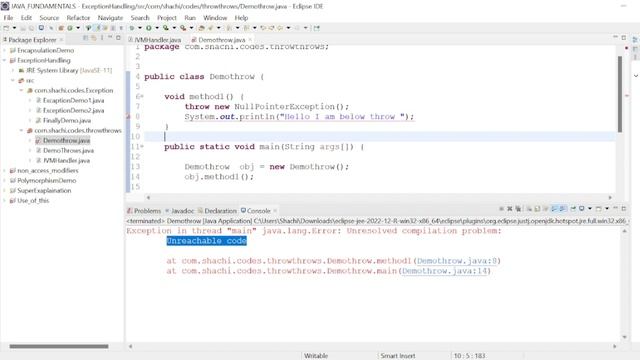Toggle Scroll Lock in Console toolbar
Screen dimensions: 640x360
click(x=537, y=209)
